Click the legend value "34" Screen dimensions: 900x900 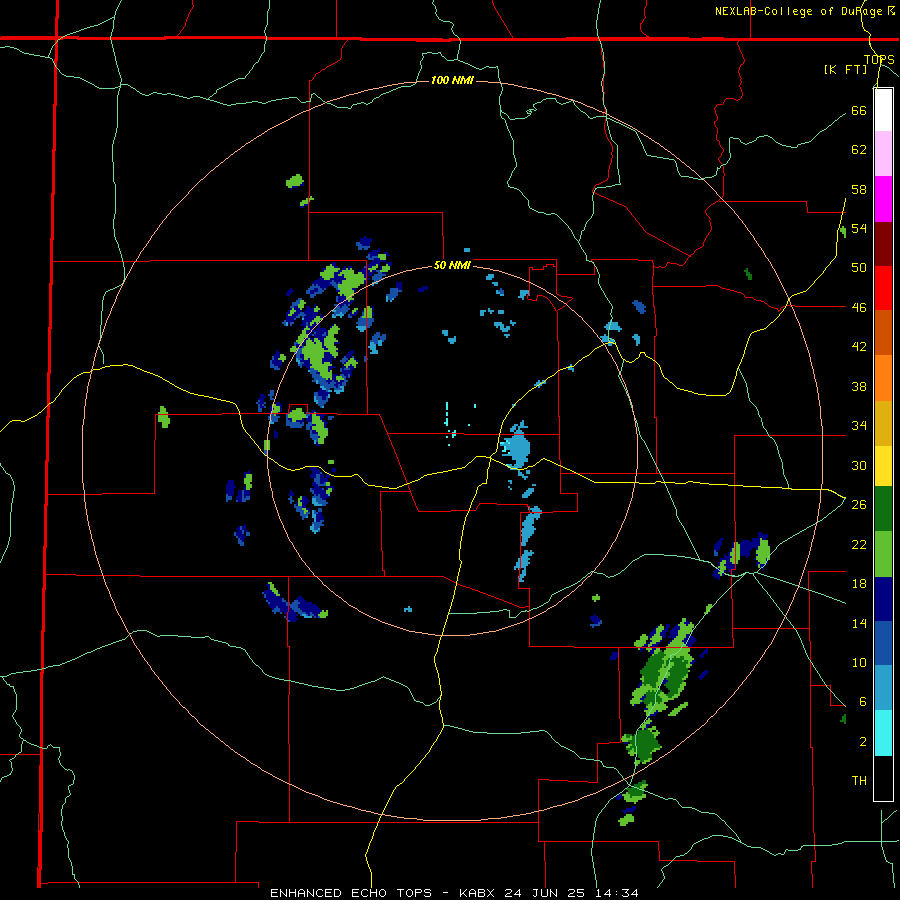pyautogui.click(x=859, y=426)
